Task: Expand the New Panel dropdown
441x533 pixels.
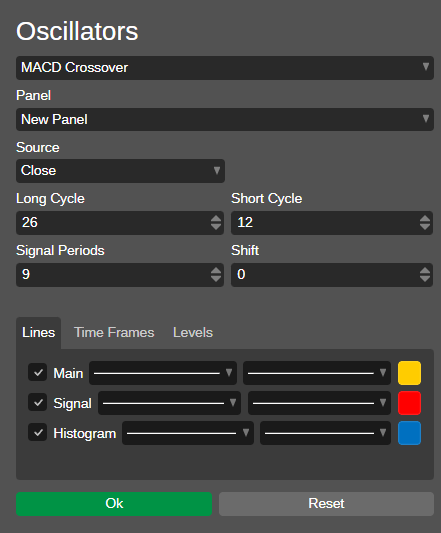Action: (225, 119)
